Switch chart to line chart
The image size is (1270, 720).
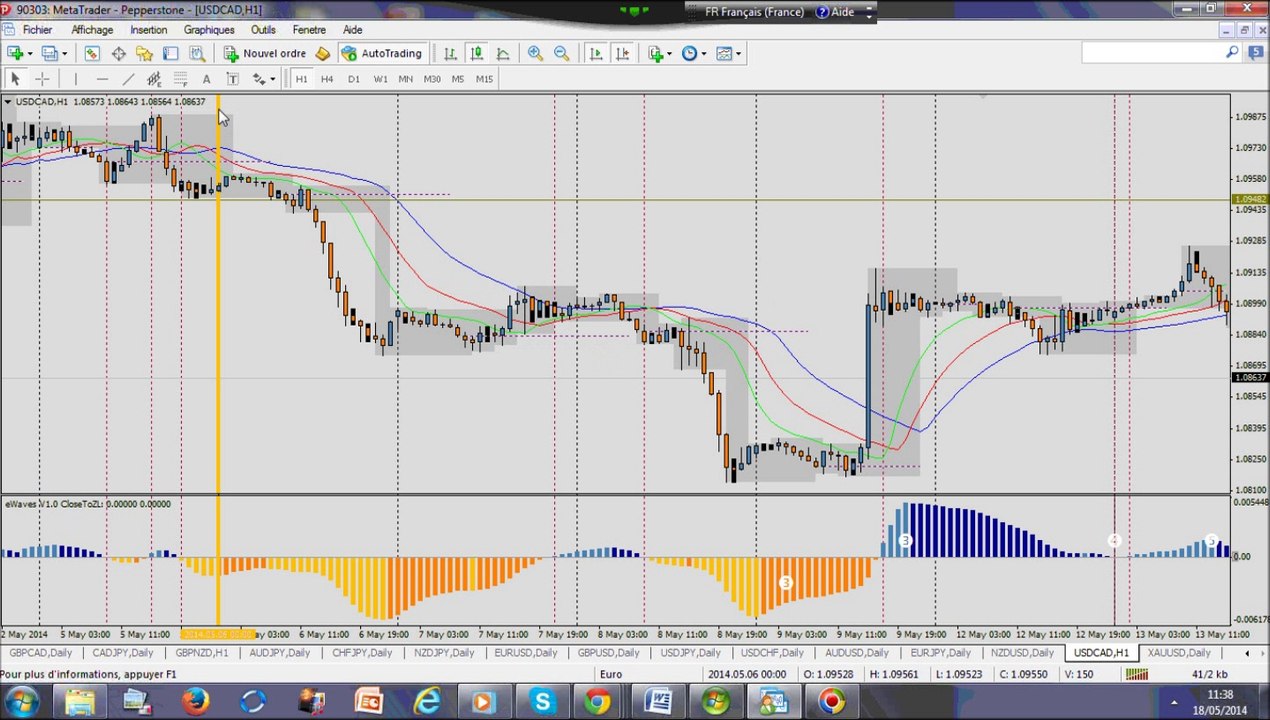[x=503, y=53]
